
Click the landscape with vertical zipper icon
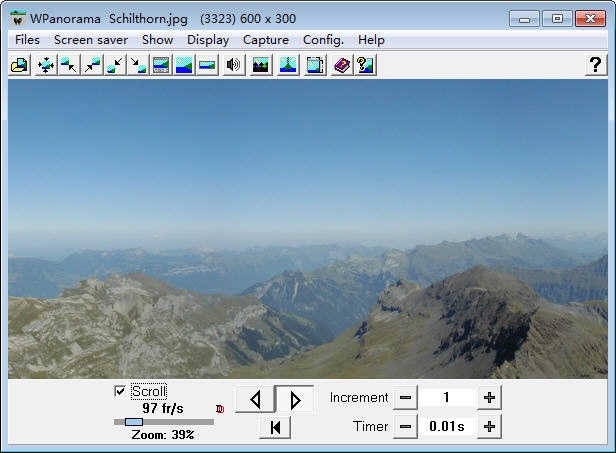point(288,65)
